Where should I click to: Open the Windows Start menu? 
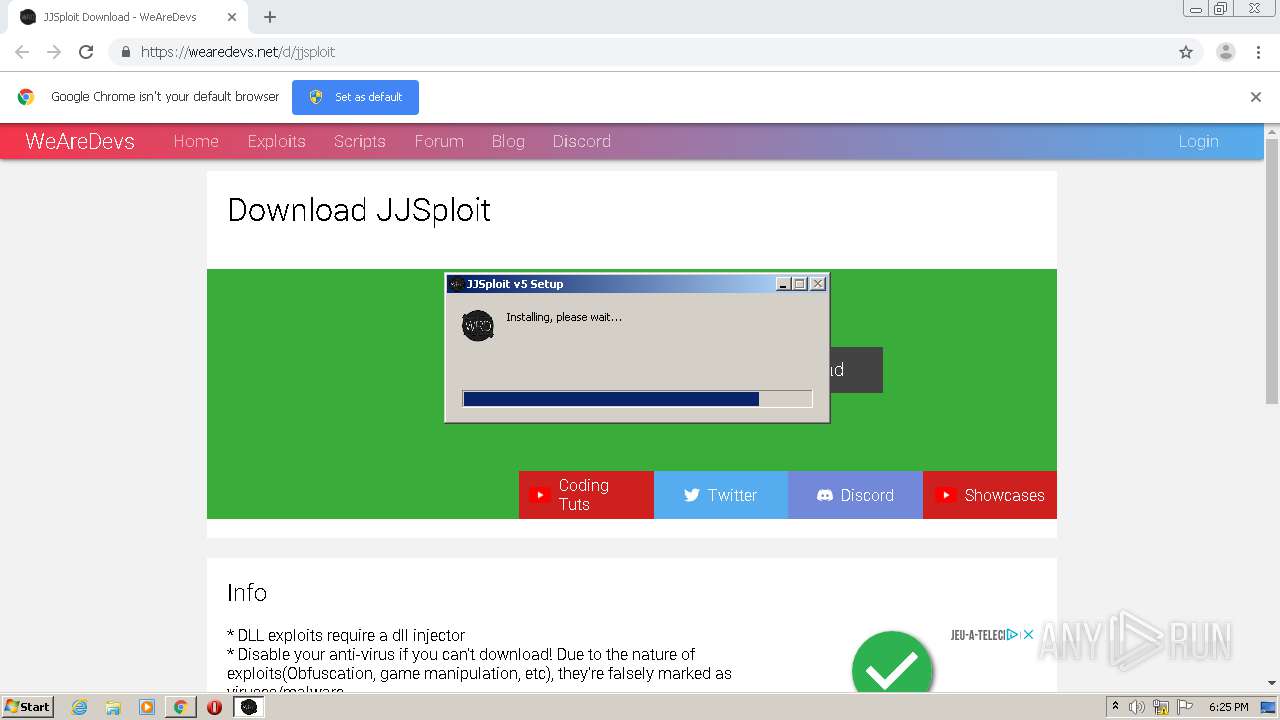click(27, 706)
